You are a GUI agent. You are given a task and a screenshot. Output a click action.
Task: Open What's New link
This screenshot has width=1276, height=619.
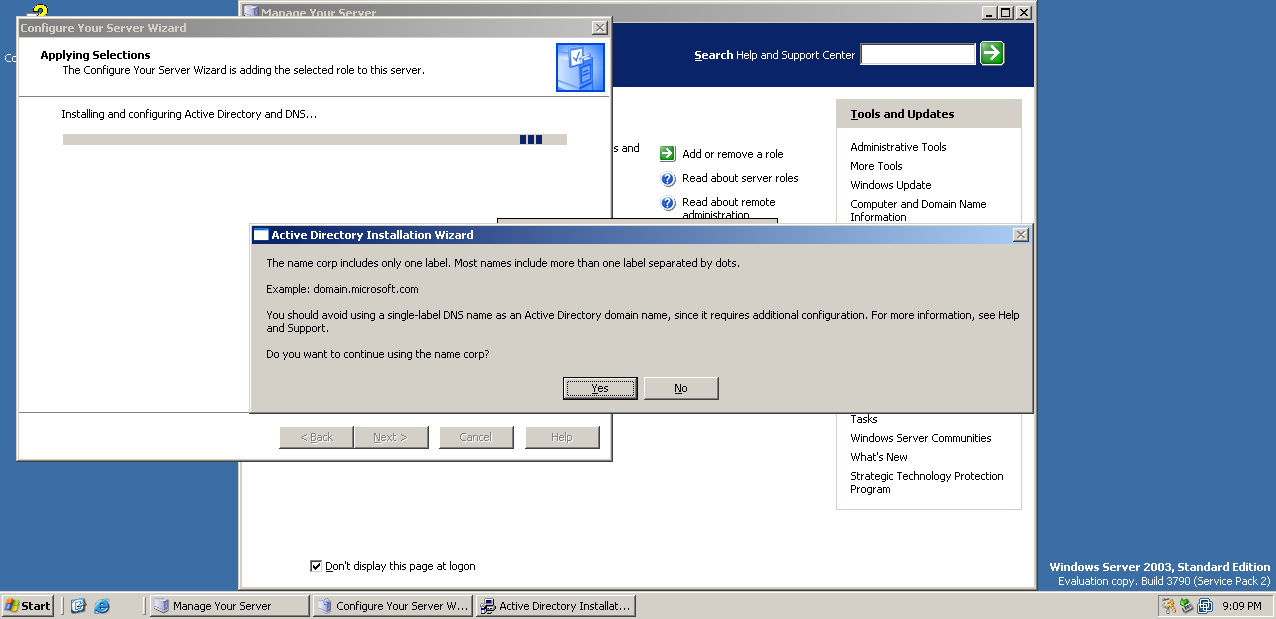879,457
